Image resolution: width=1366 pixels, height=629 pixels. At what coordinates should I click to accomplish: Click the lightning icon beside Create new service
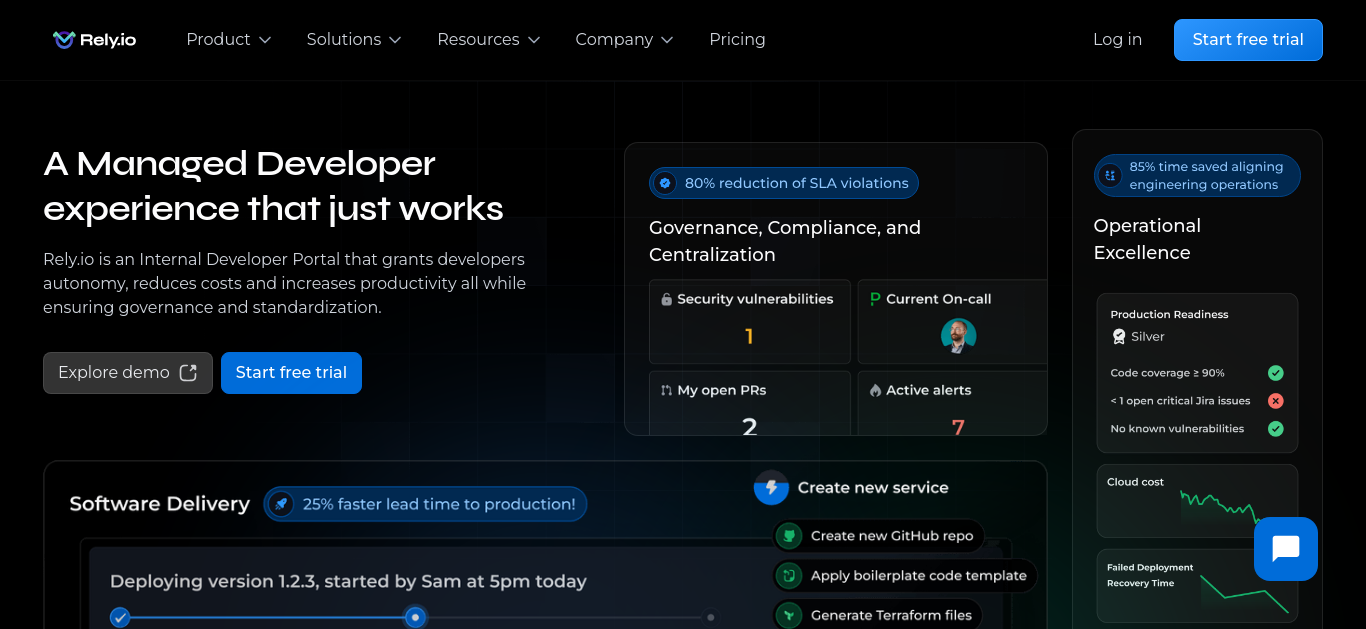click(771, 488)
